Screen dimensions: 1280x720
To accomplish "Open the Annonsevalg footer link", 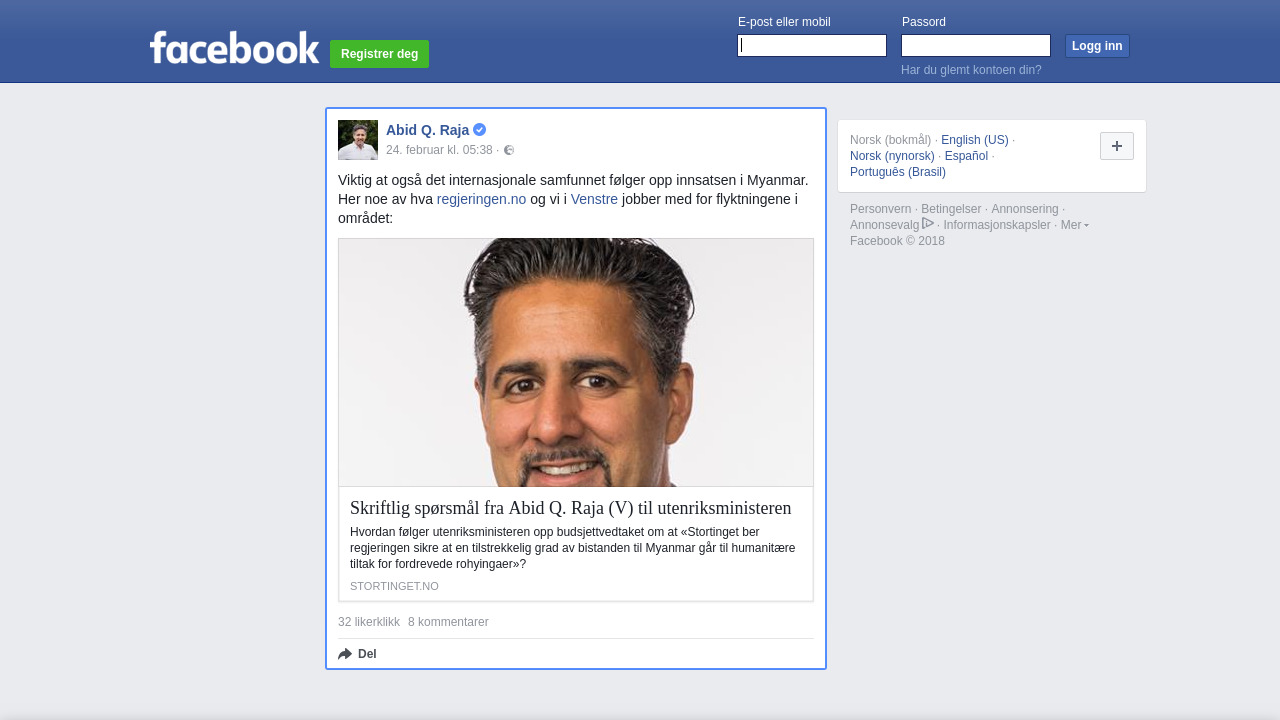I will (884, 225).
